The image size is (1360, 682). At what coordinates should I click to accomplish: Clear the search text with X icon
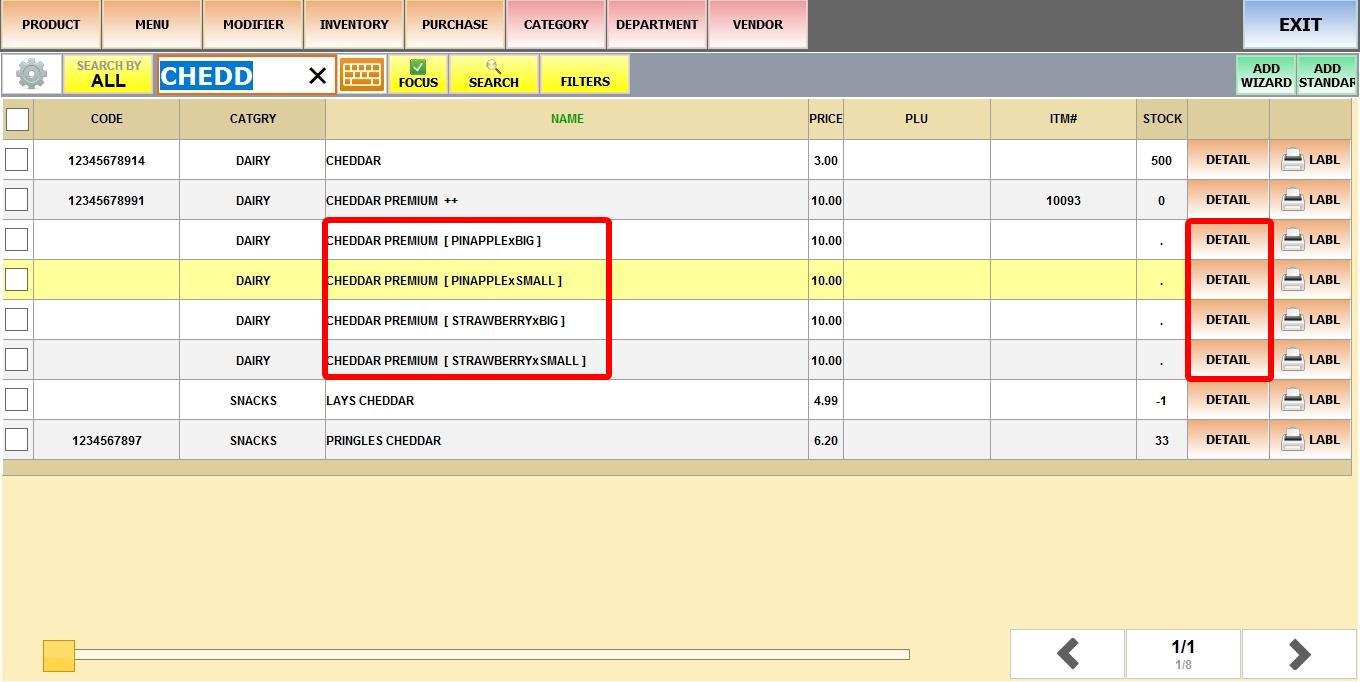click(x=317, y=76)
